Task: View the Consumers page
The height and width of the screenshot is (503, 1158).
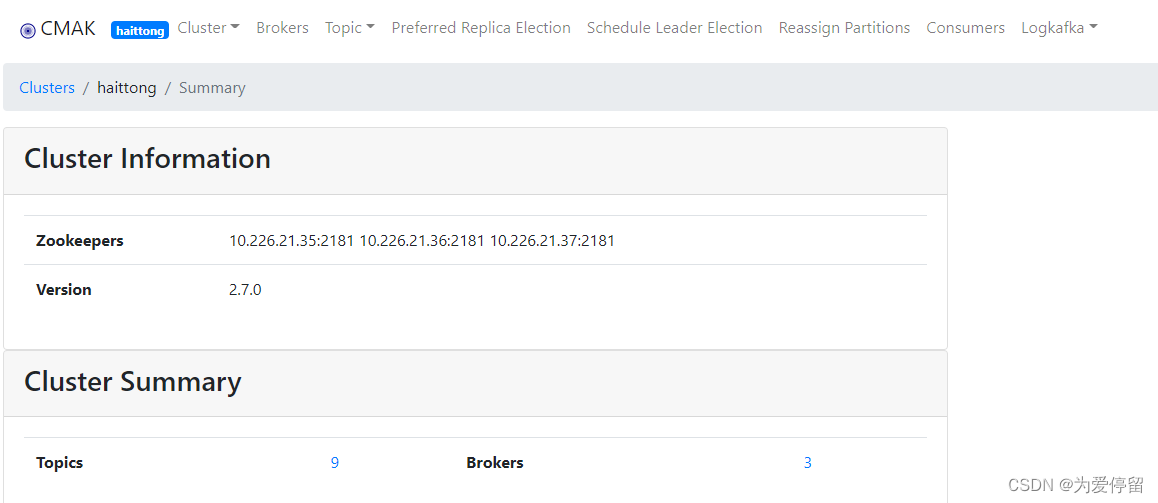Action: [965, 28]
